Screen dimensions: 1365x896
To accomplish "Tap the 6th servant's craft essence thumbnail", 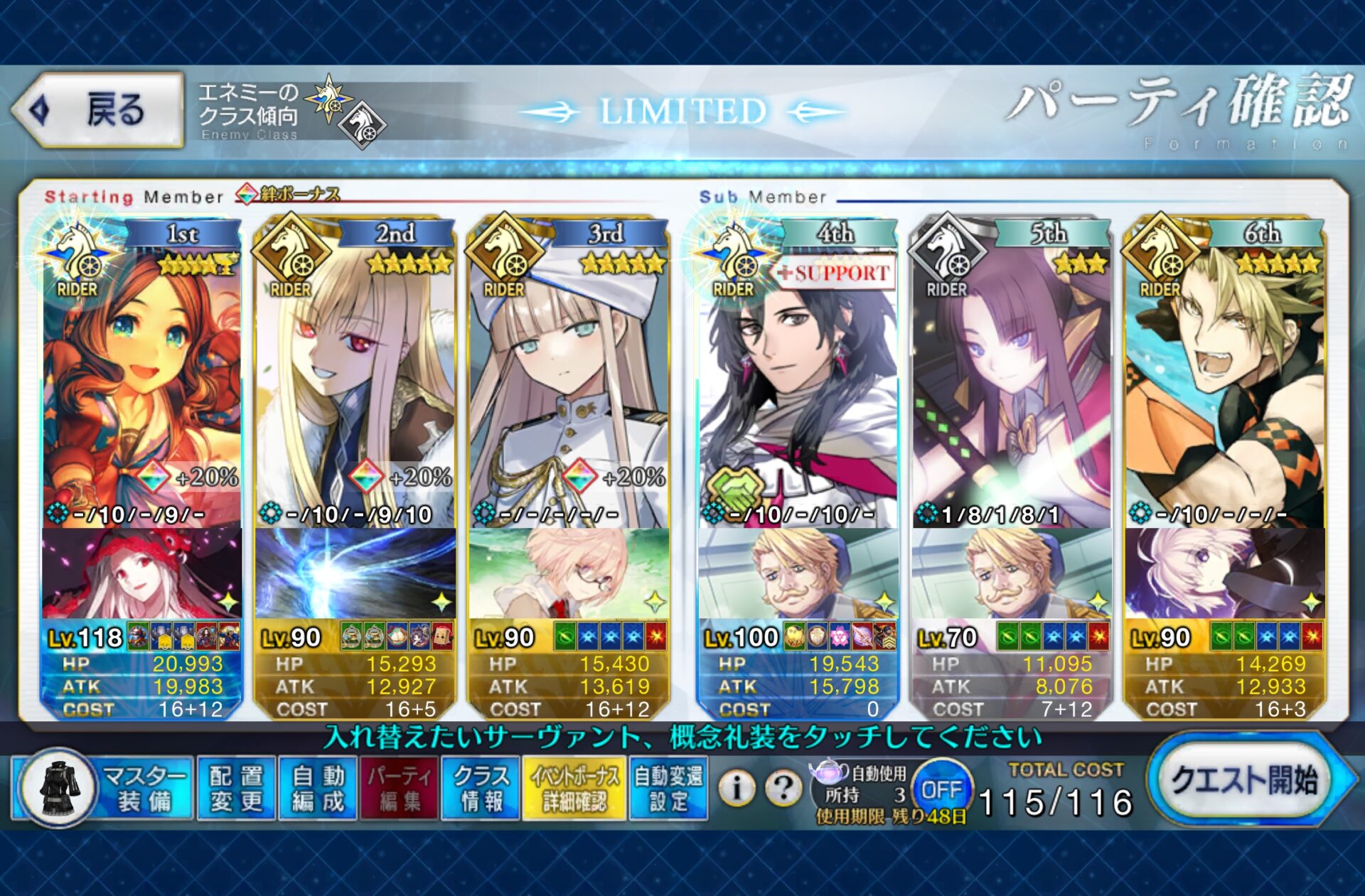I will tap(1224, 573).
